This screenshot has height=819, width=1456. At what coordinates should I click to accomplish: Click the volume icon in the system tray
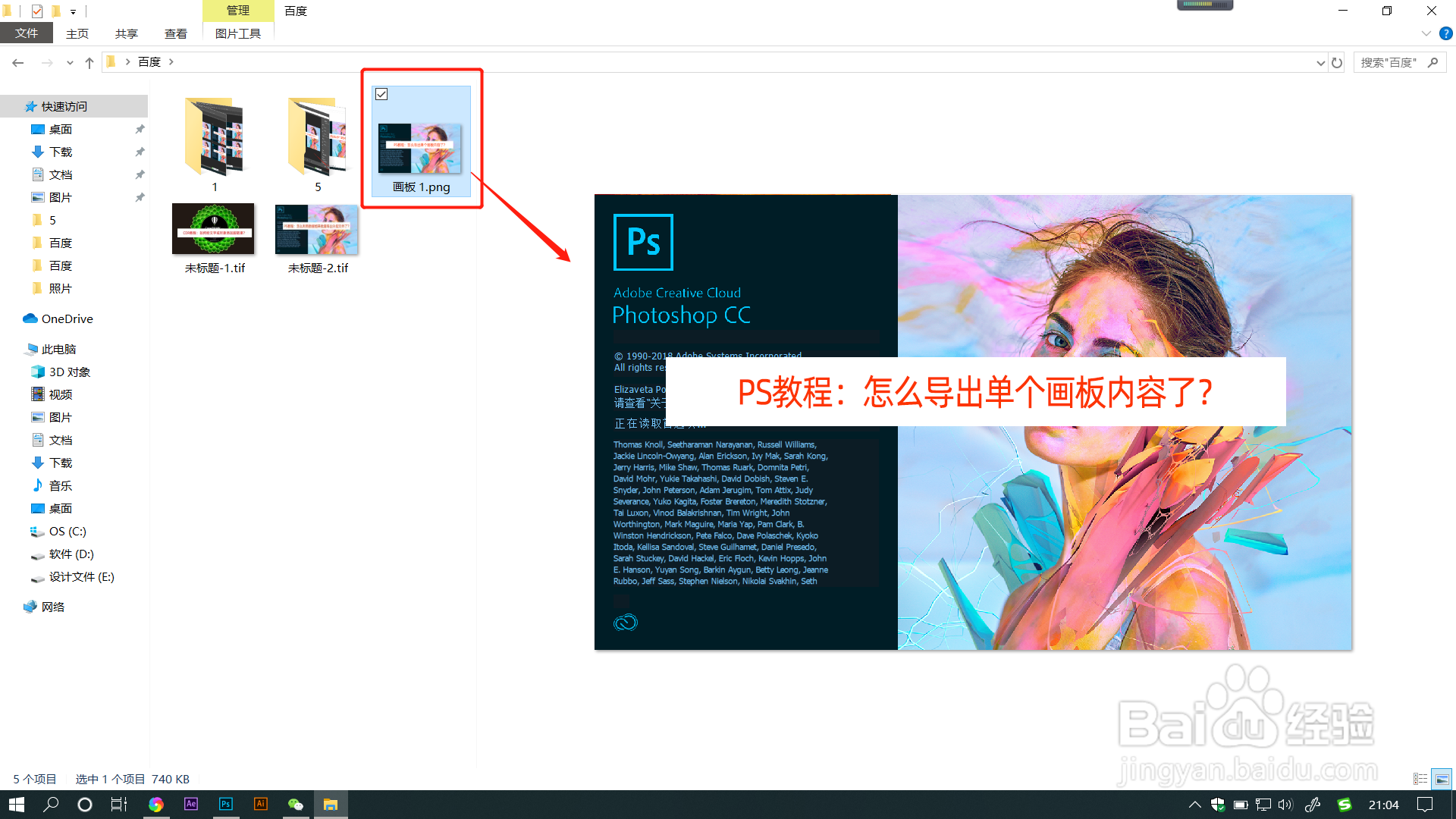point(1285,805)
